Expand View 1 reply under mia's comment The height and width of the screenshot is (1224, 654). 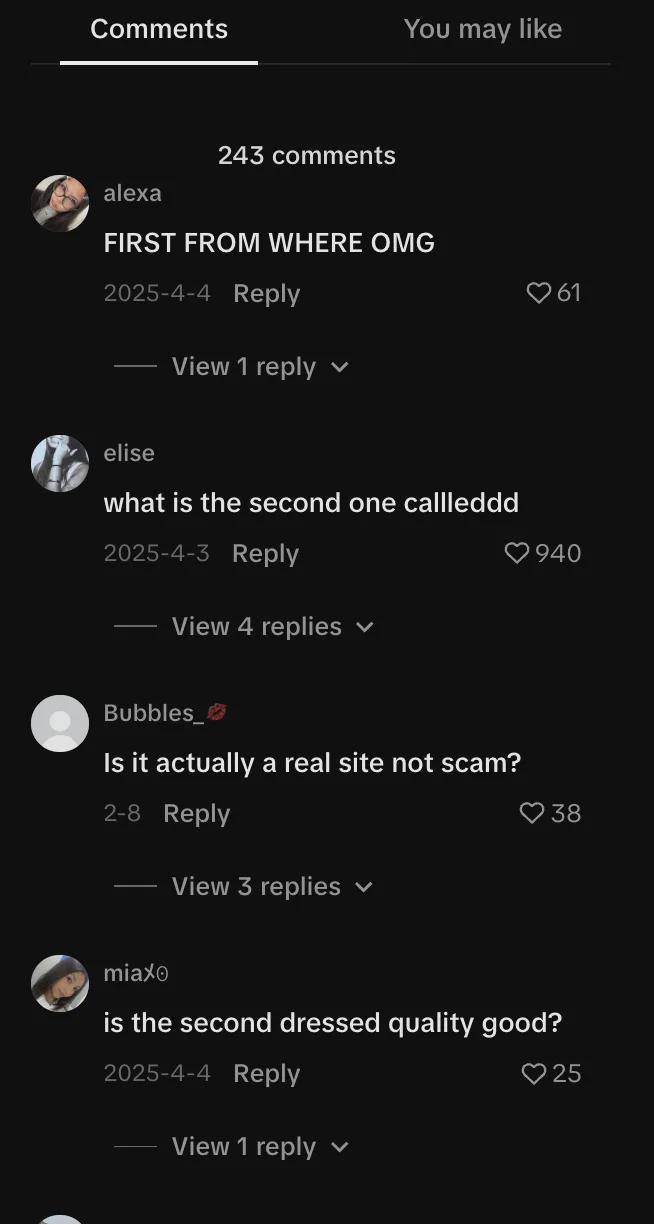point(260,1147)
